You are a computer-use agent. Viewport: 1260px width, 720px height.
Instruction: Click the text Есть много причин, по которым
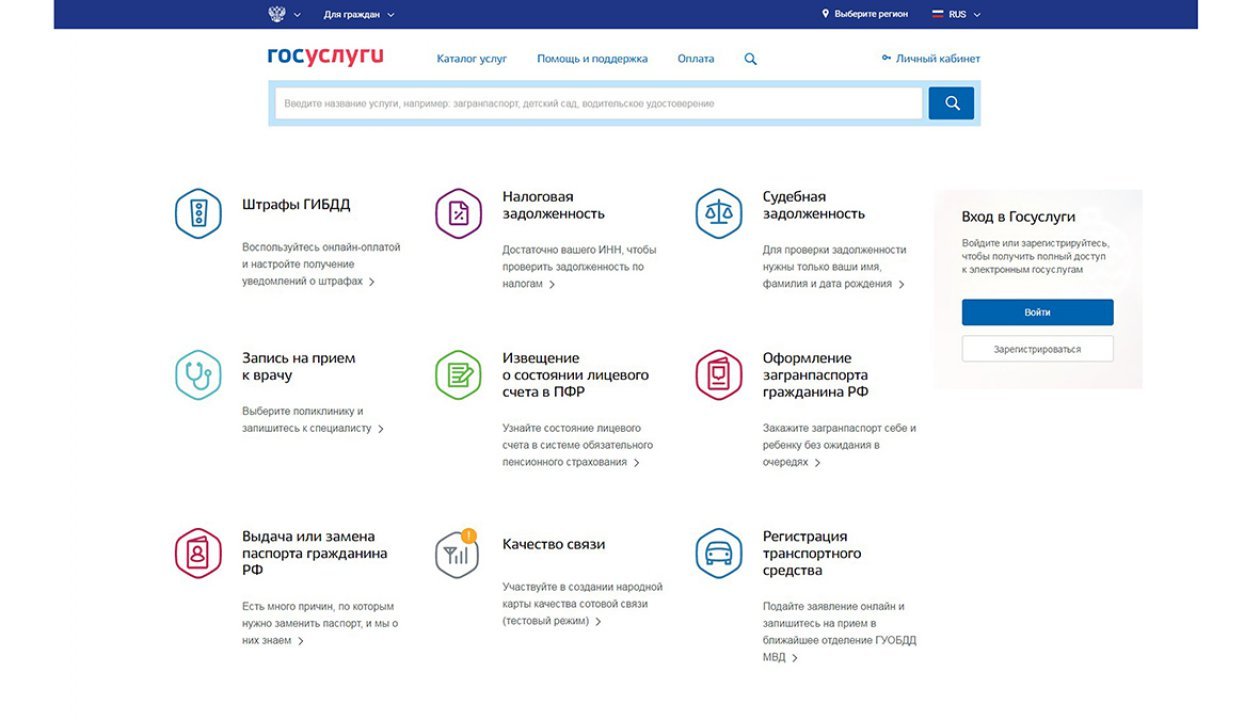pyautogui.click(x=318, y=607)
